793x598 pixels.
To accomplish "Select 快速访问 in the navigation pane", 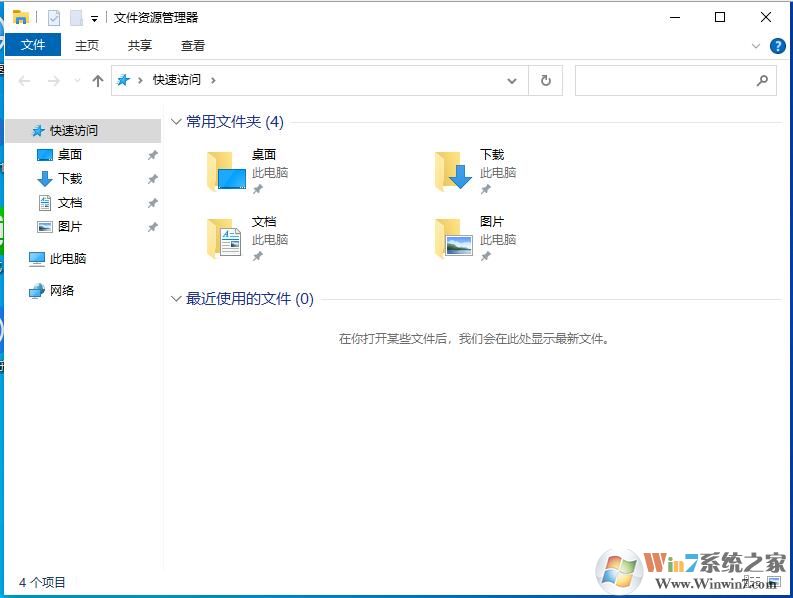I will 83,131.
